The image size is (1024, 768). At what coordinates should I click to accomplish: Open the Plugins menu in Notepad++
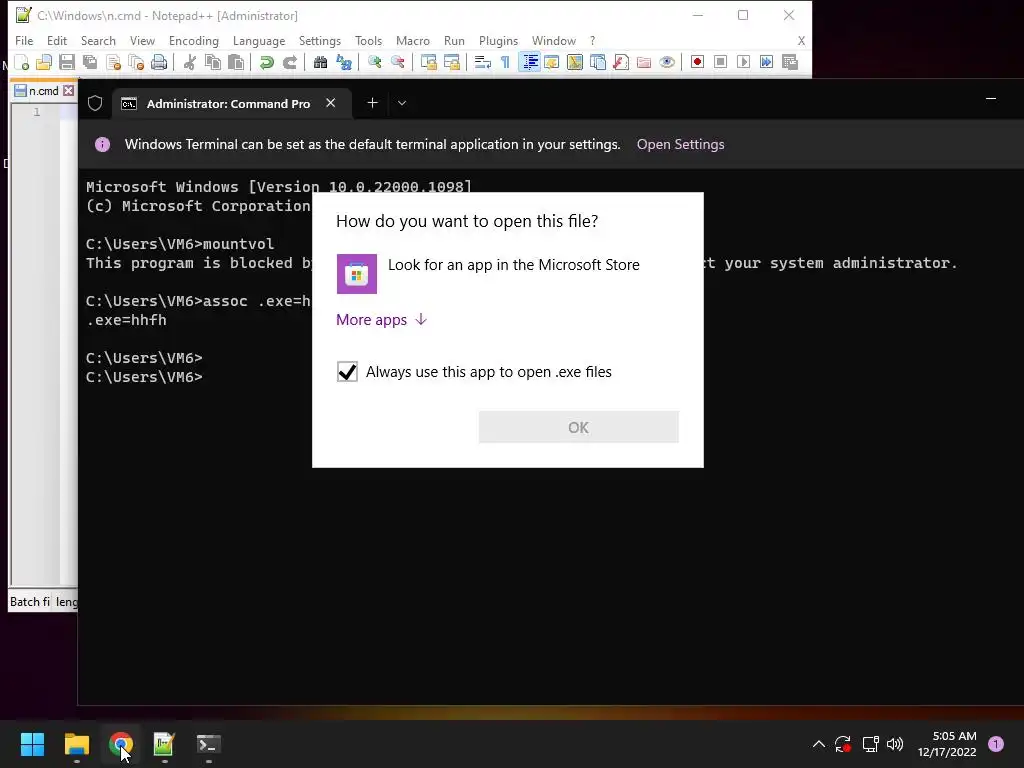(x=498, y=40)
